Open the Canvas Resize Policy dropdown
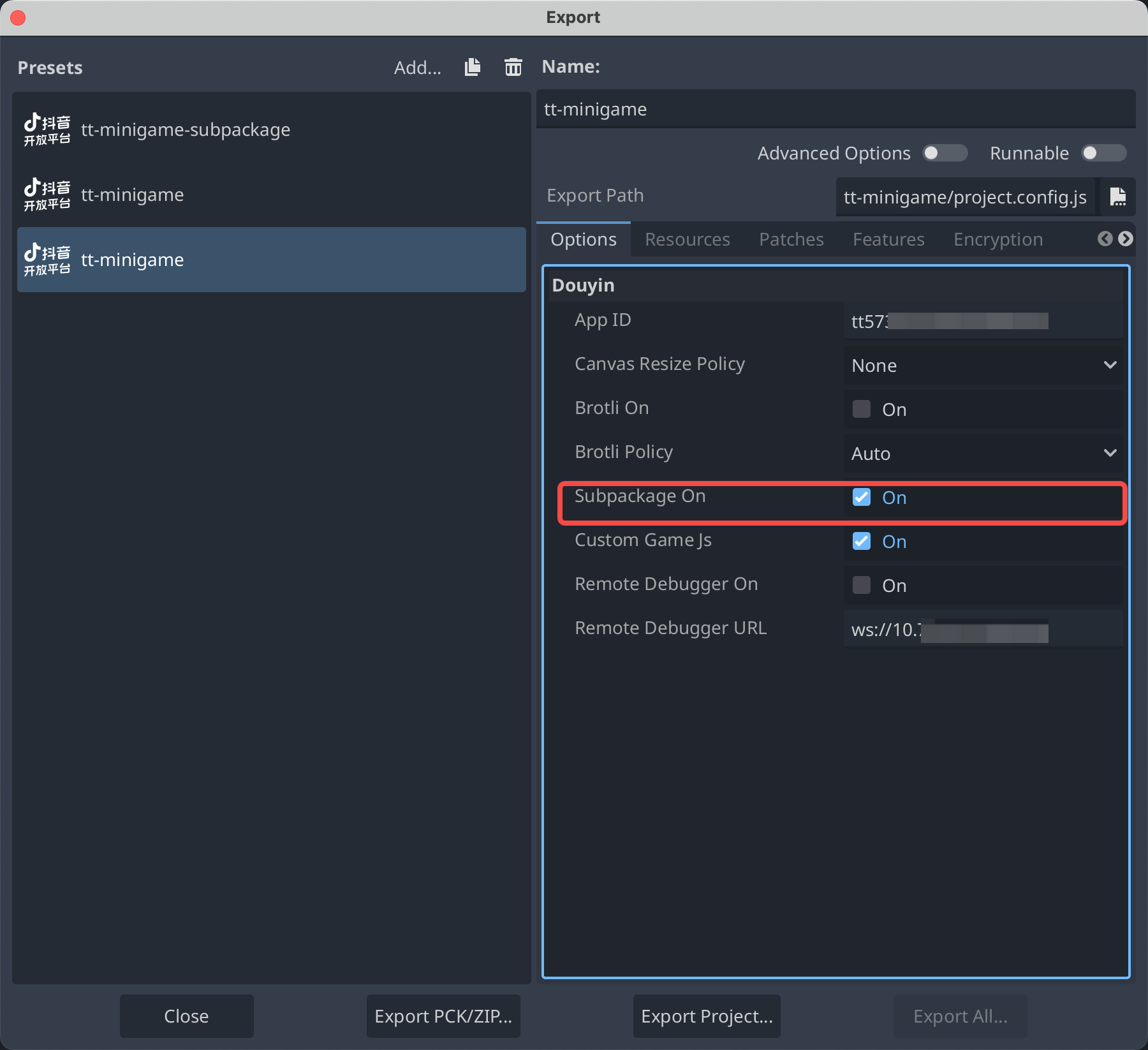The image size is (1148, 1050). (983, 365)
